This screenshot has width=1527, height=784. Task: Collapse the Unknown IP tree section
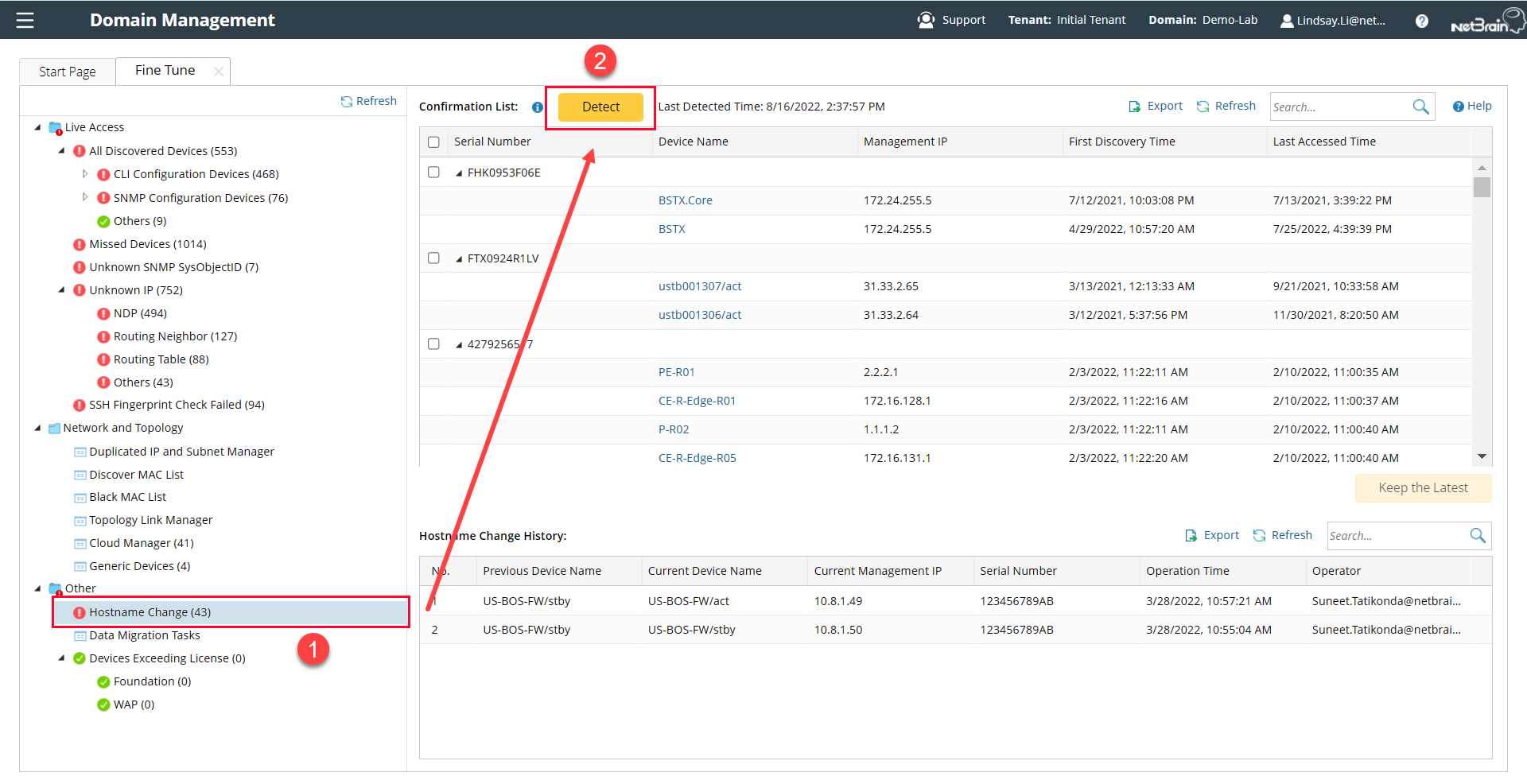click(x=63, y=289)
